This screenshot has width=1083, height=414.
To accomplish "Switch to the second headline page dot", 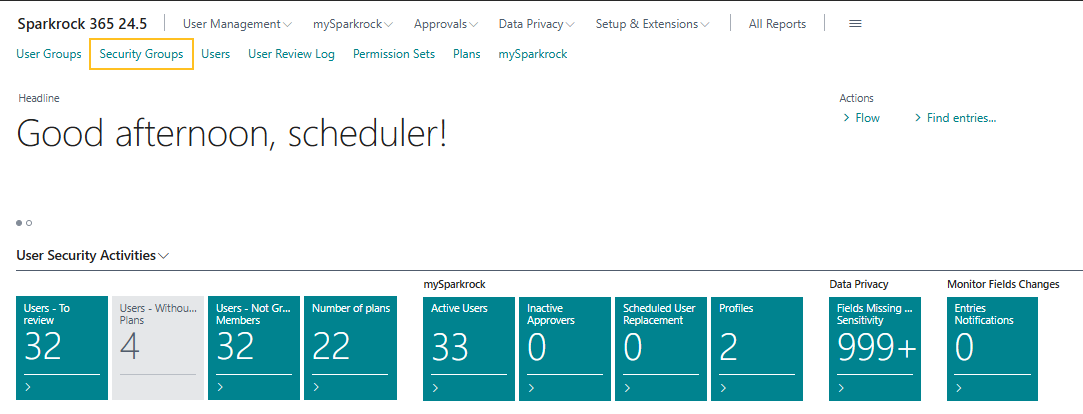I will pos(29,222).
